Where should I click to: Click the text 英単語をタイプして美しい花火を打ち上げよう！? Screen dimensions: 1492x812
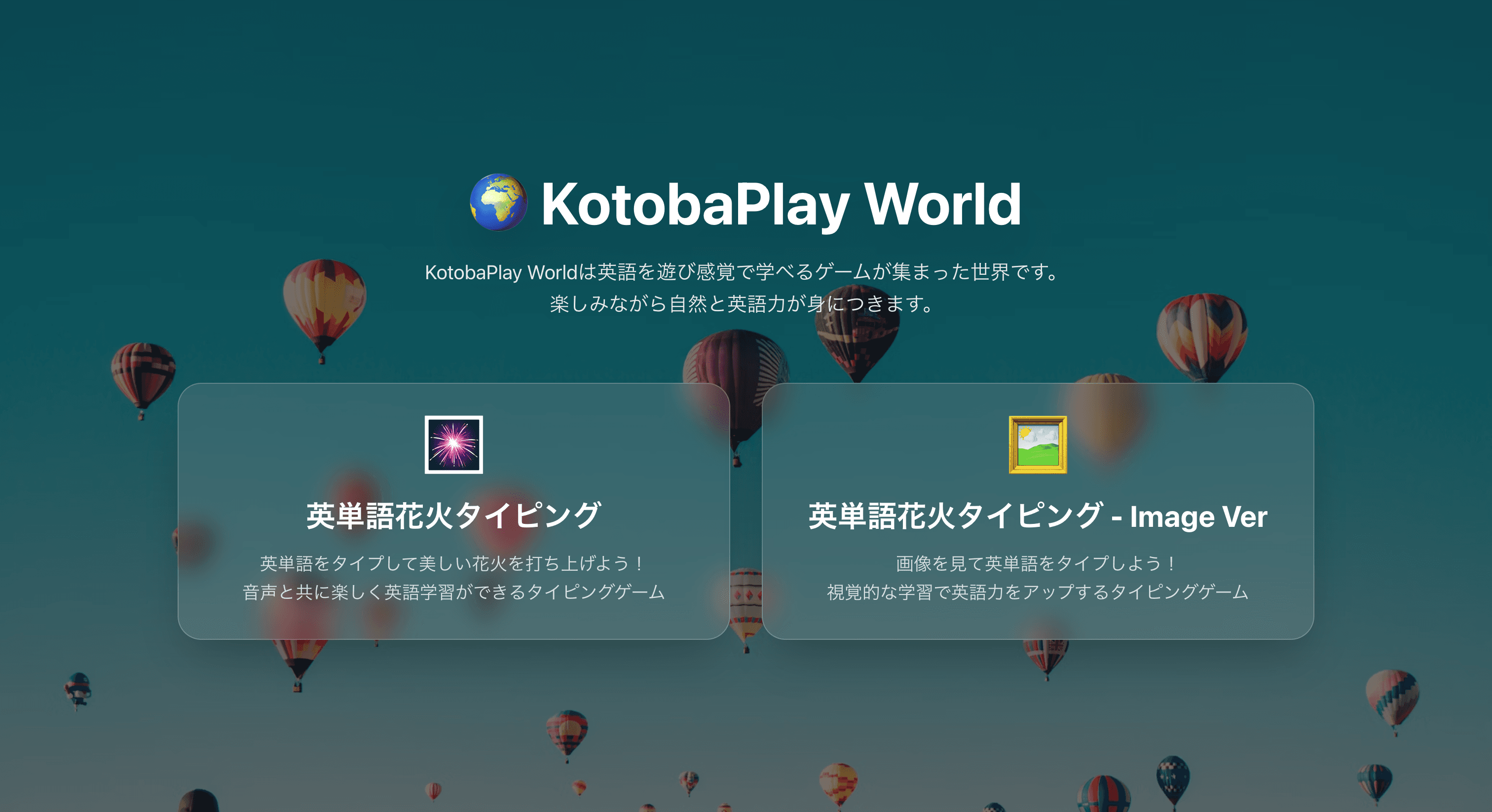[x=453, y=563]
